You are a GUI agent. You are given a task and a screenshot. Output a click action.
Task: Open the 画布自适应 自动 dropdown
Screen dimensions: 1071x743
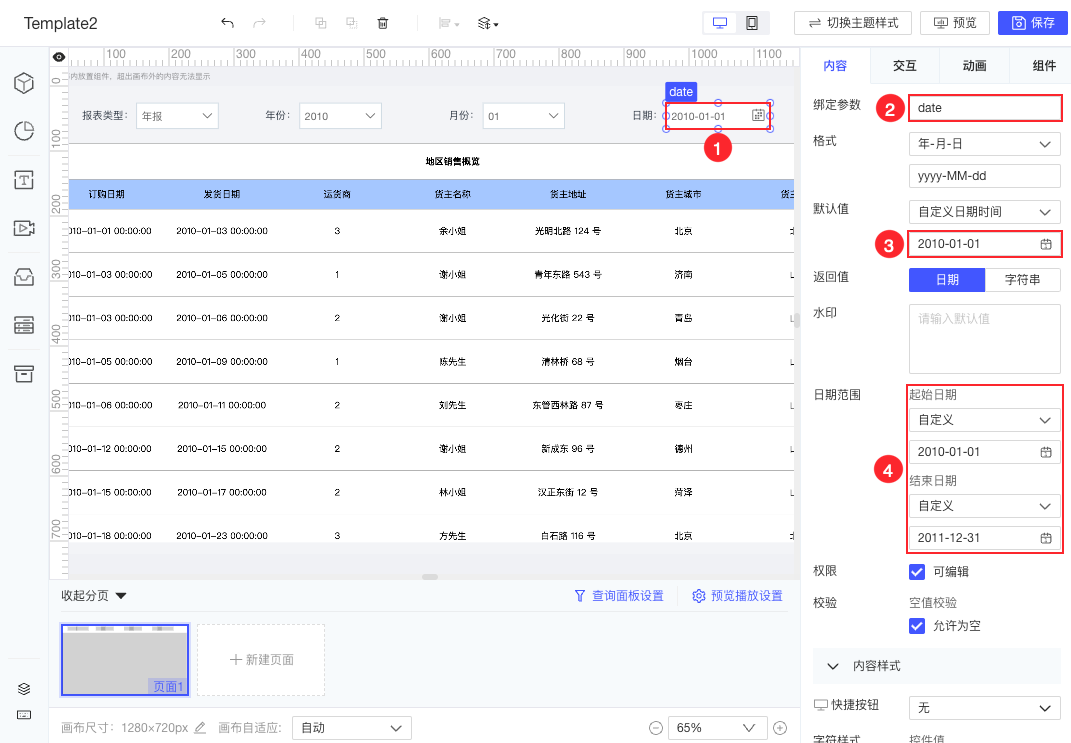click(x=352, y=728)
